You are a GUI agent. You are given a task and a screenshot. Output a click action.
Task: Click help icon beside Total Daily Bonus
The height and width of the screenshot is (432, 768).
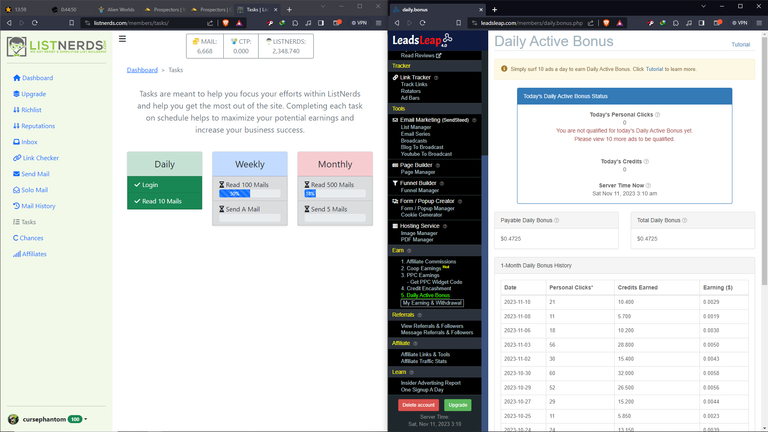[685, 220]
